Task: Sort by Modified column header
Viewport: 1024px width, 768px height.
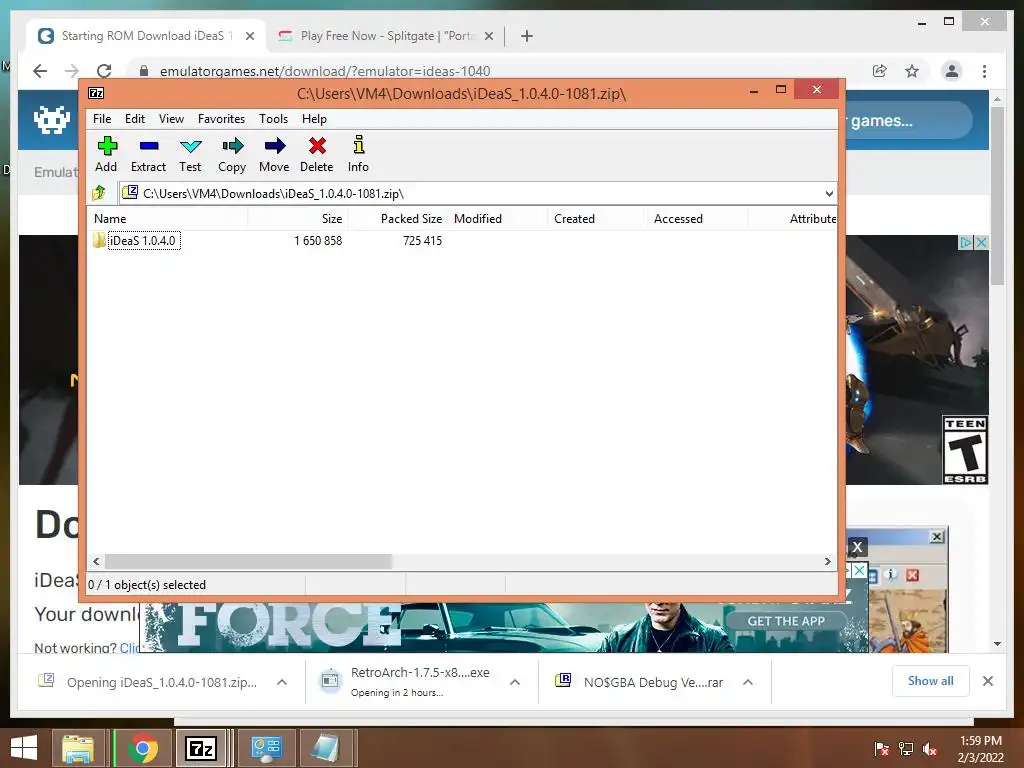Action: 498,219
